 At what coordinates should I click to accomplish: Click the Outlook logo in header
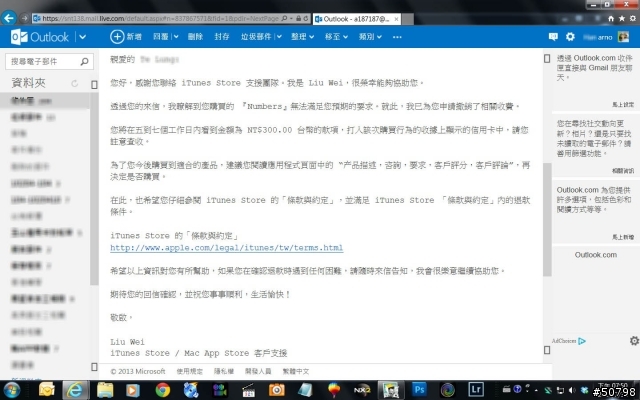pos(40,37)
